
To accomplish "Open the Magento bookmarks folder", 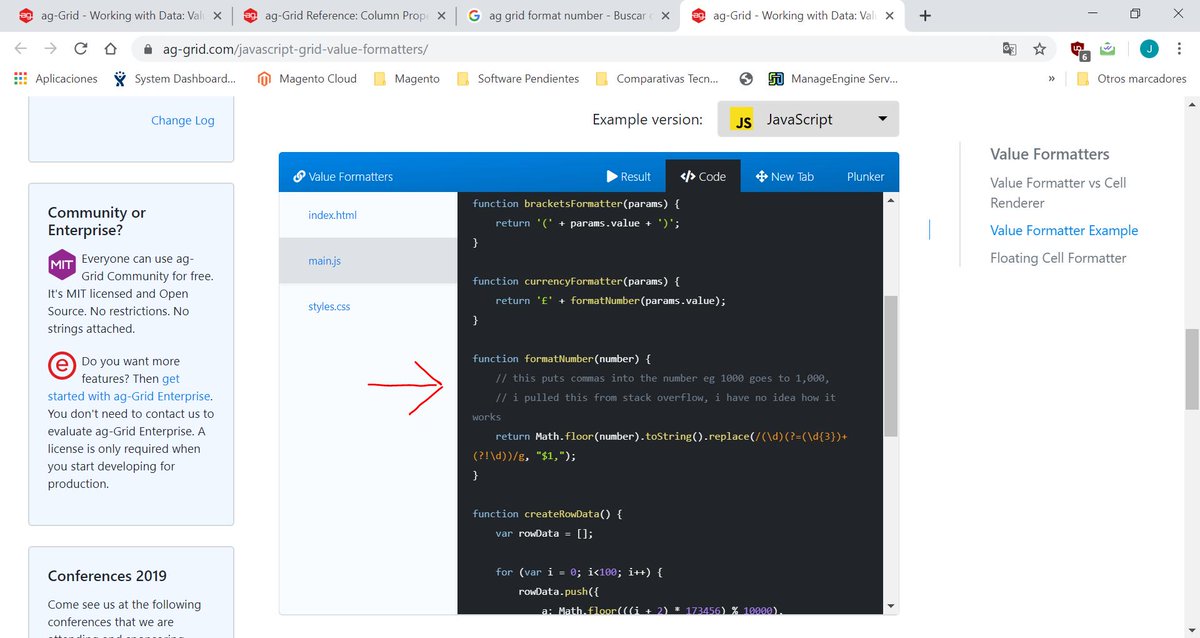I will pyautogui.click(x=406, y=78).
